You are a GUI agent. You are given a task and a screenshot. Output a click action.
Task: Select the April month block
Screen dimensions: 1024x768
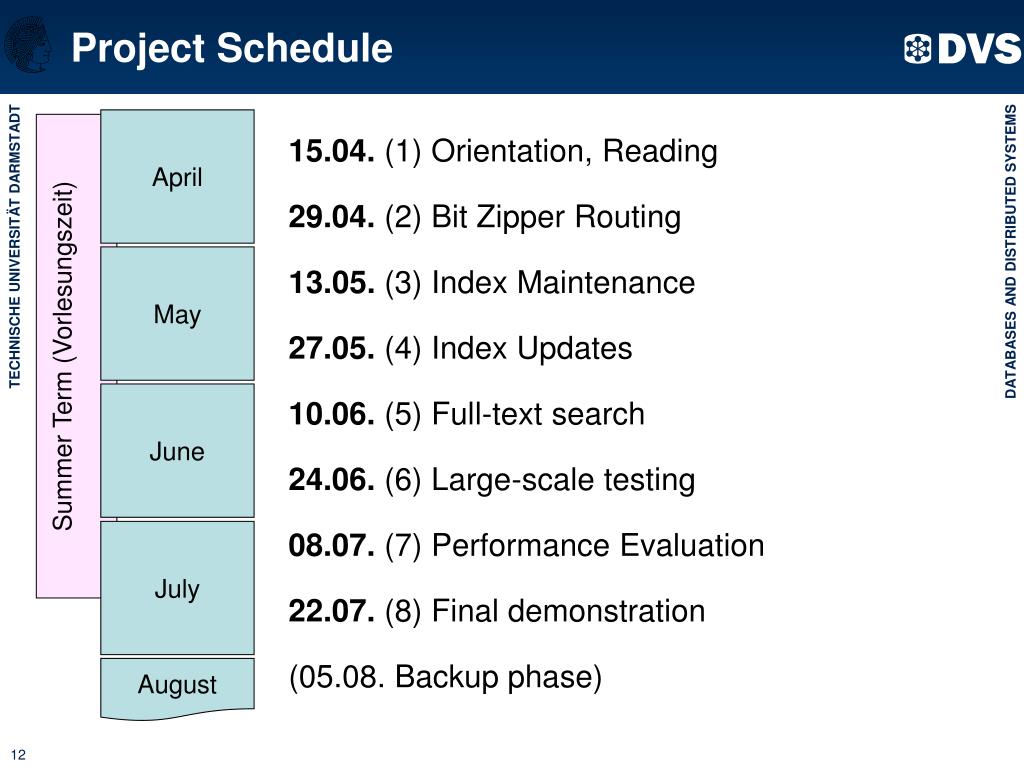coord(177,176)
